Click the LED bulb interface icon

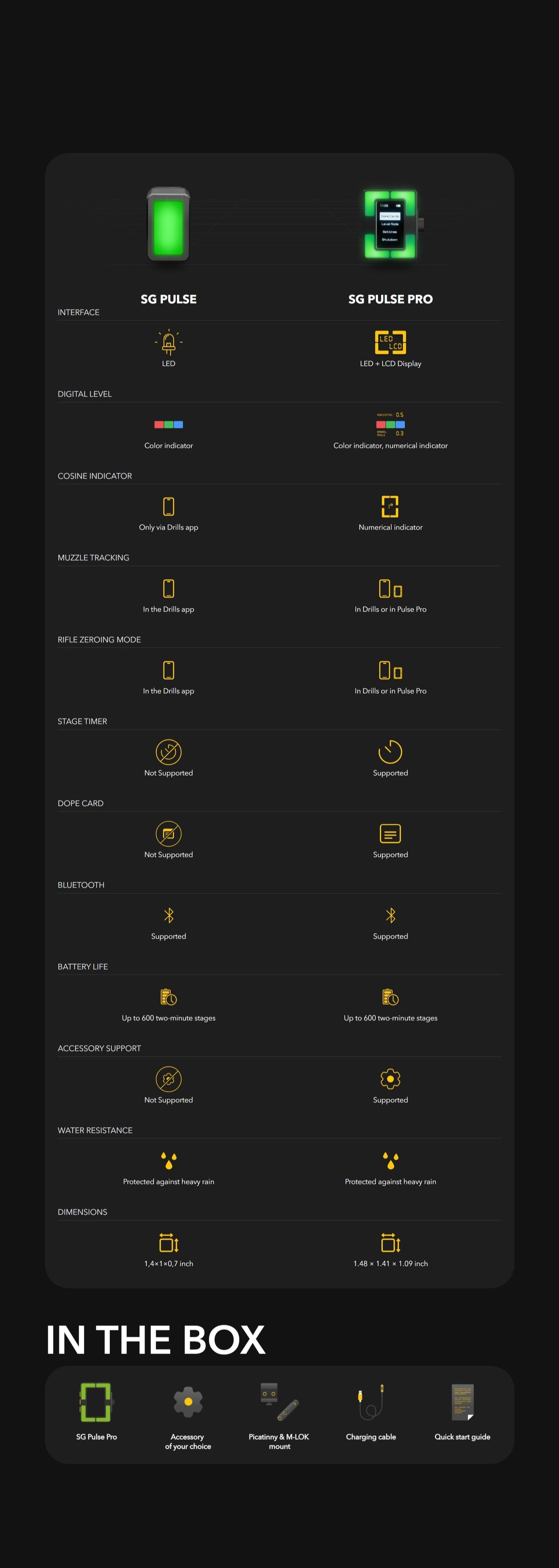coord(169,342)
